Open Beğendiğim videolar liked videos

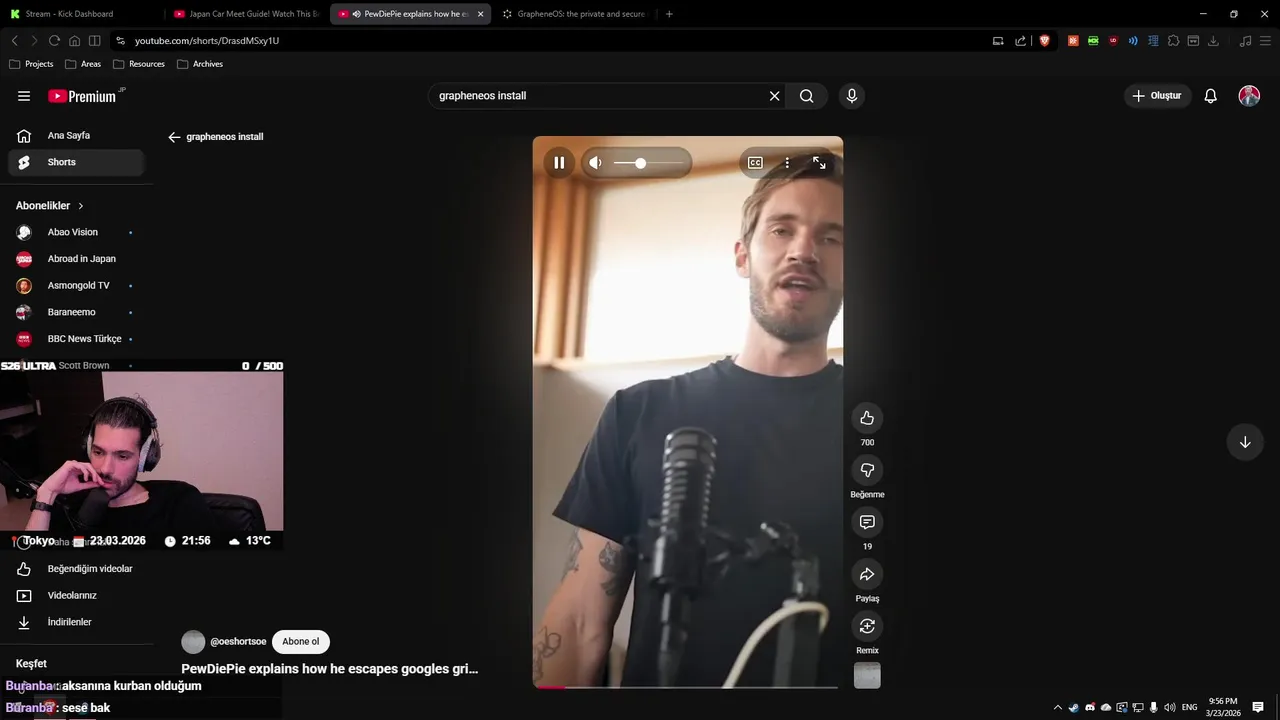(x=76, y=569)
